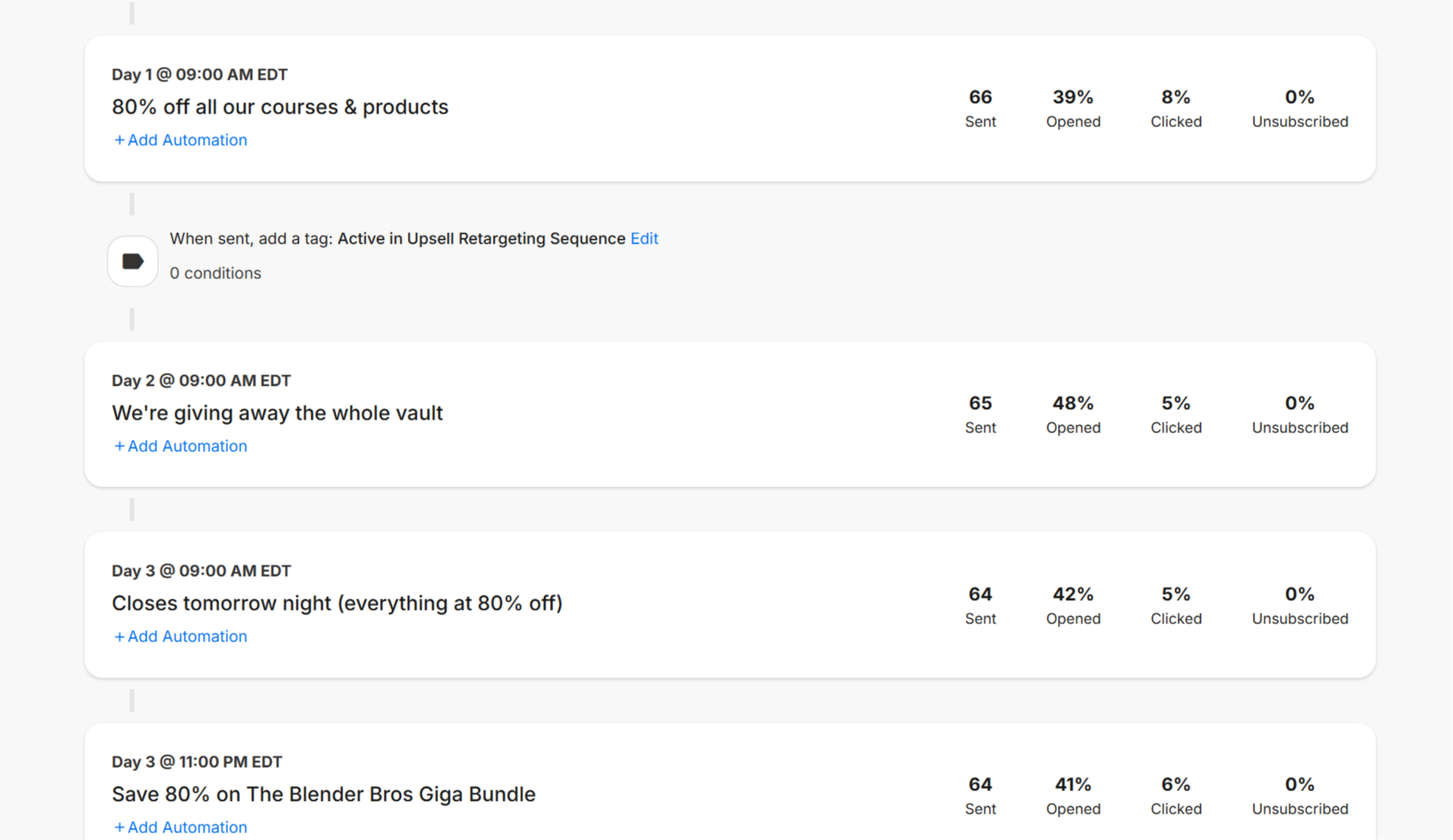Screen dimensions: 1453x840
Task: Click the tag icon for the automation rule
Action: pyautogui.click(x=132, y=261)
